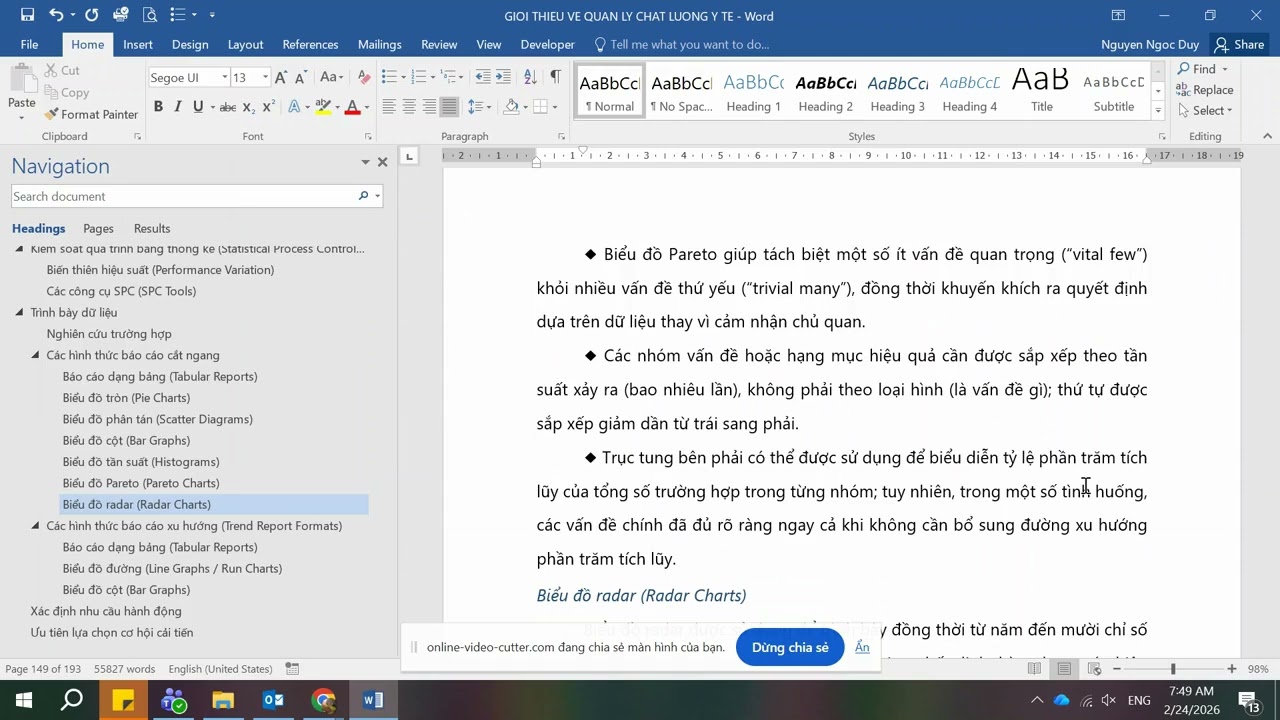Click the Search document field
Screen dimensions: 1280x720
coord(184,196)
